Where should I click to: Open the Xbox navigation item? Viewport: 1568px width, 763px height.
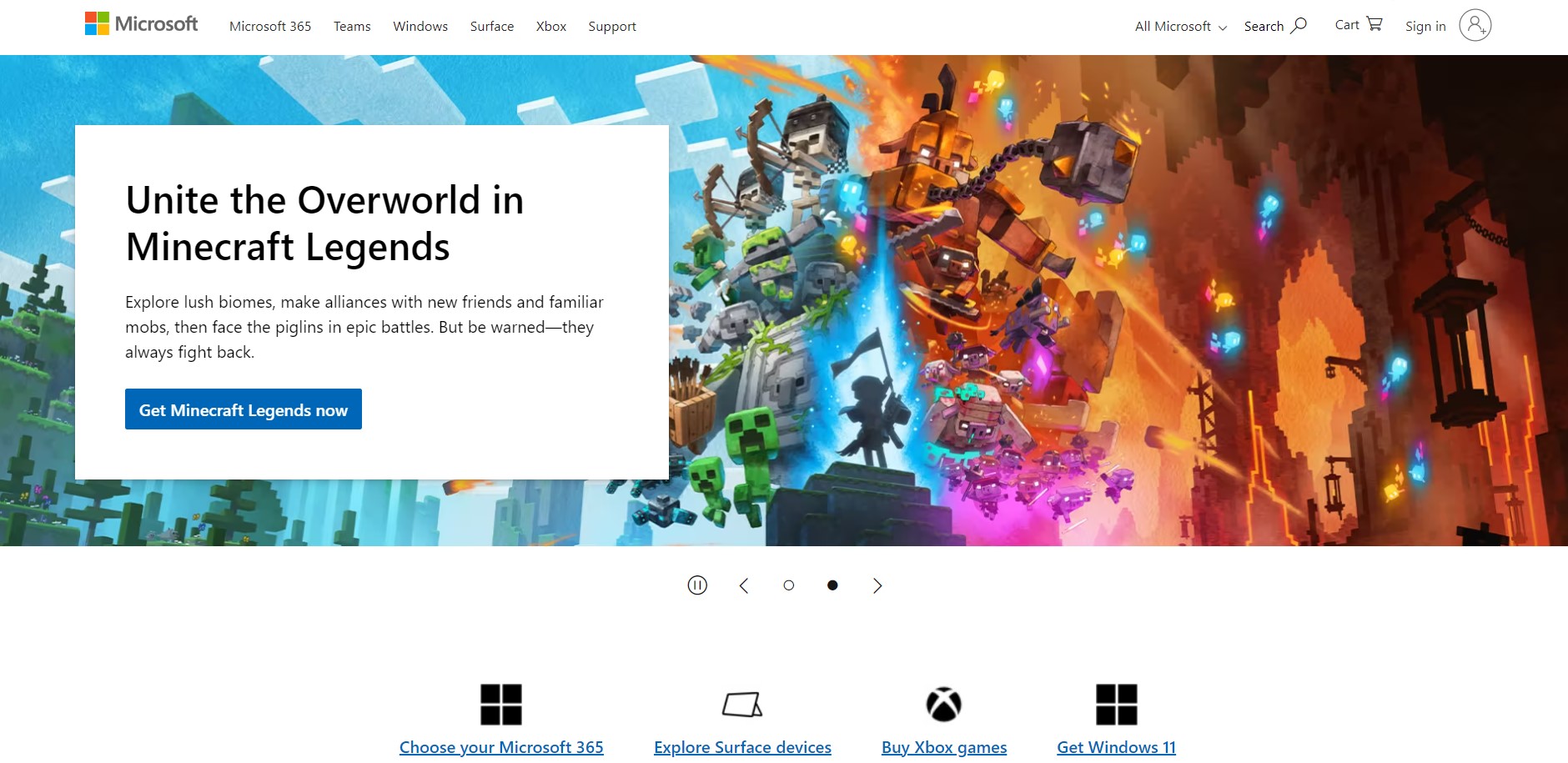point(550,27)
